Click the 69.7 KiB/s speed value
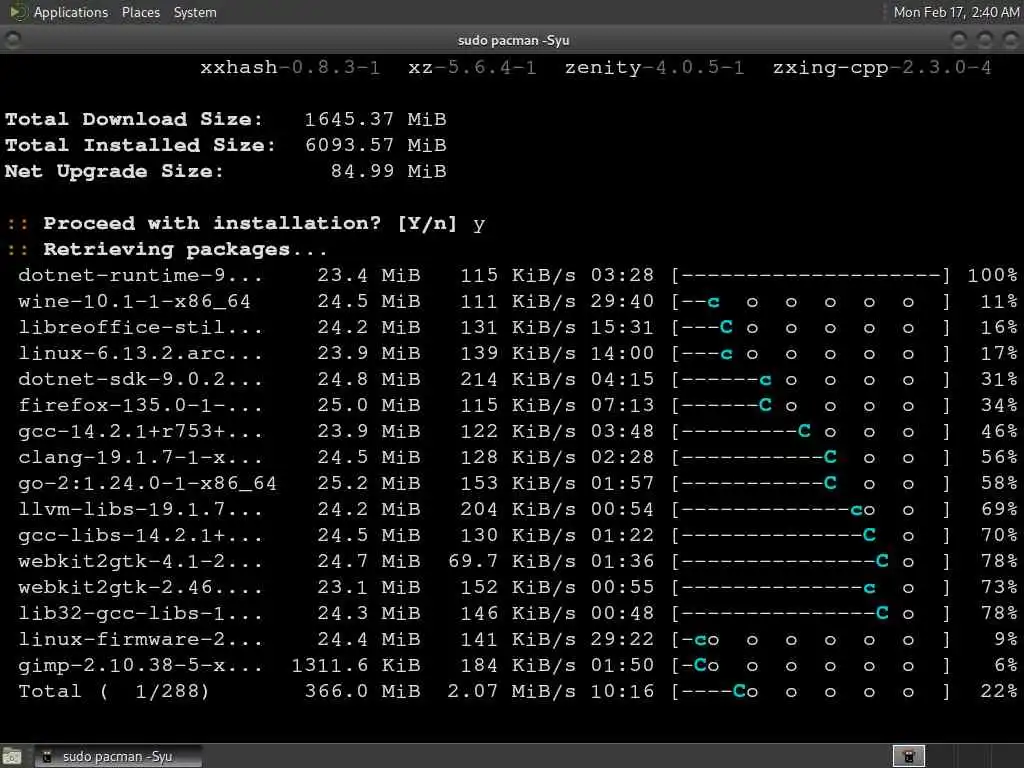Image resolution: width=1024 pixels, height=768 pixels. pyautogui.click(x=511, y=562)
